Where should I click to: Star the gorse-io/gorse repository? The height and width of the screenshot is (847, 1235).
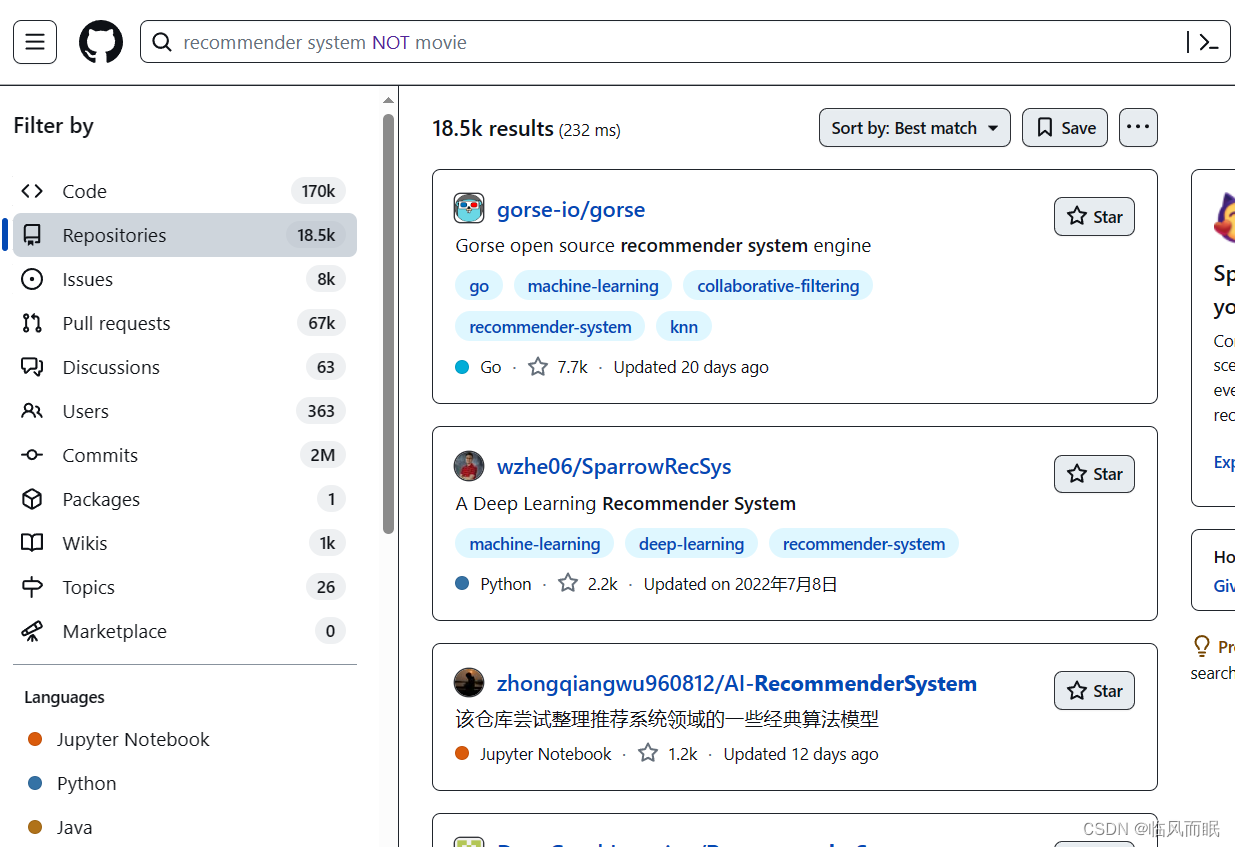coord(1094,217)
